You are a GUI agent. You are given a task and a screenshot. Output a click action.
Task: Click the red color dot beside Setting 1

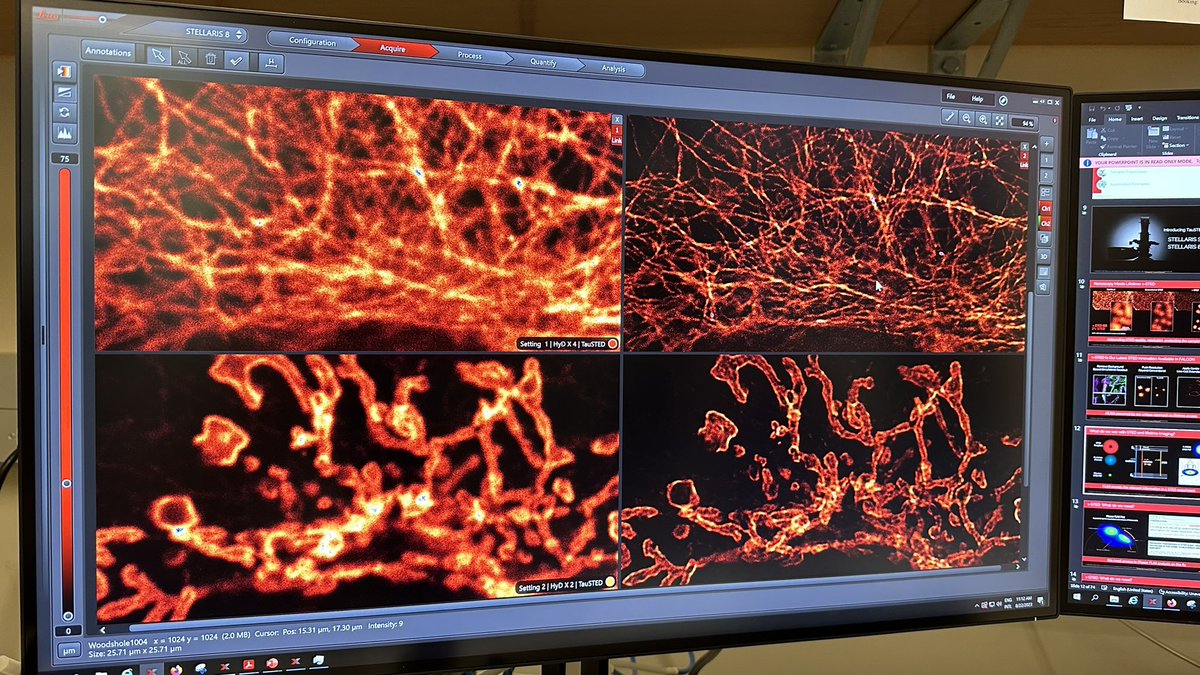tap(613, 343)
